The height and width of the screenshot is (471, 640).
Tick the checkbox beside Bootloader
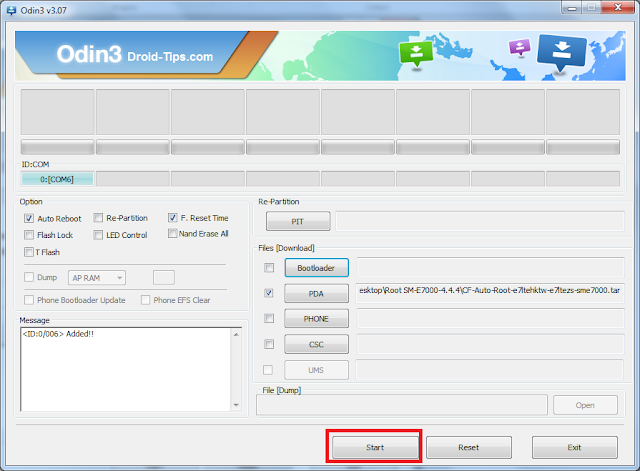coord(269,268)
